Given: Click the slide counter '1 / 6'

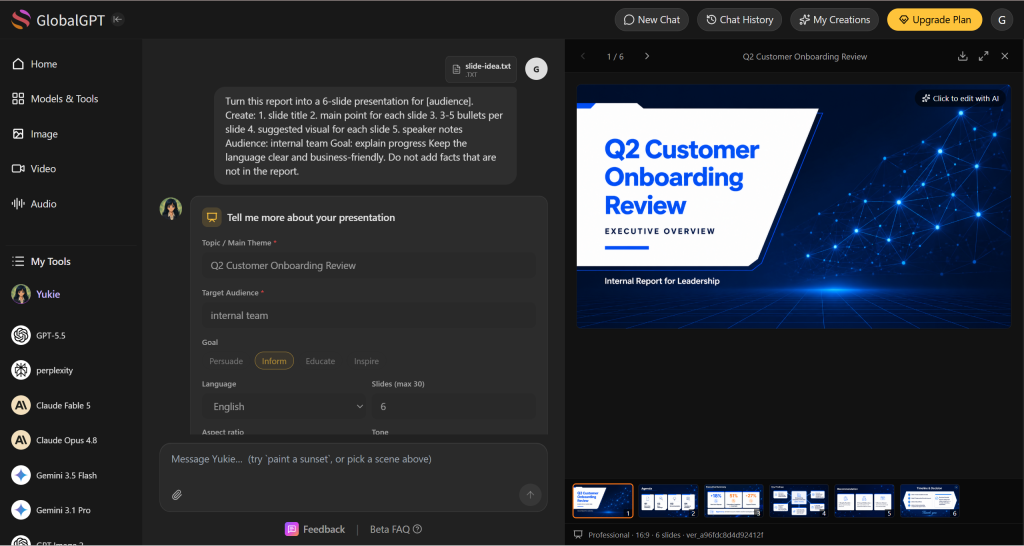Looking at the screenshot, I should (615, 57).
